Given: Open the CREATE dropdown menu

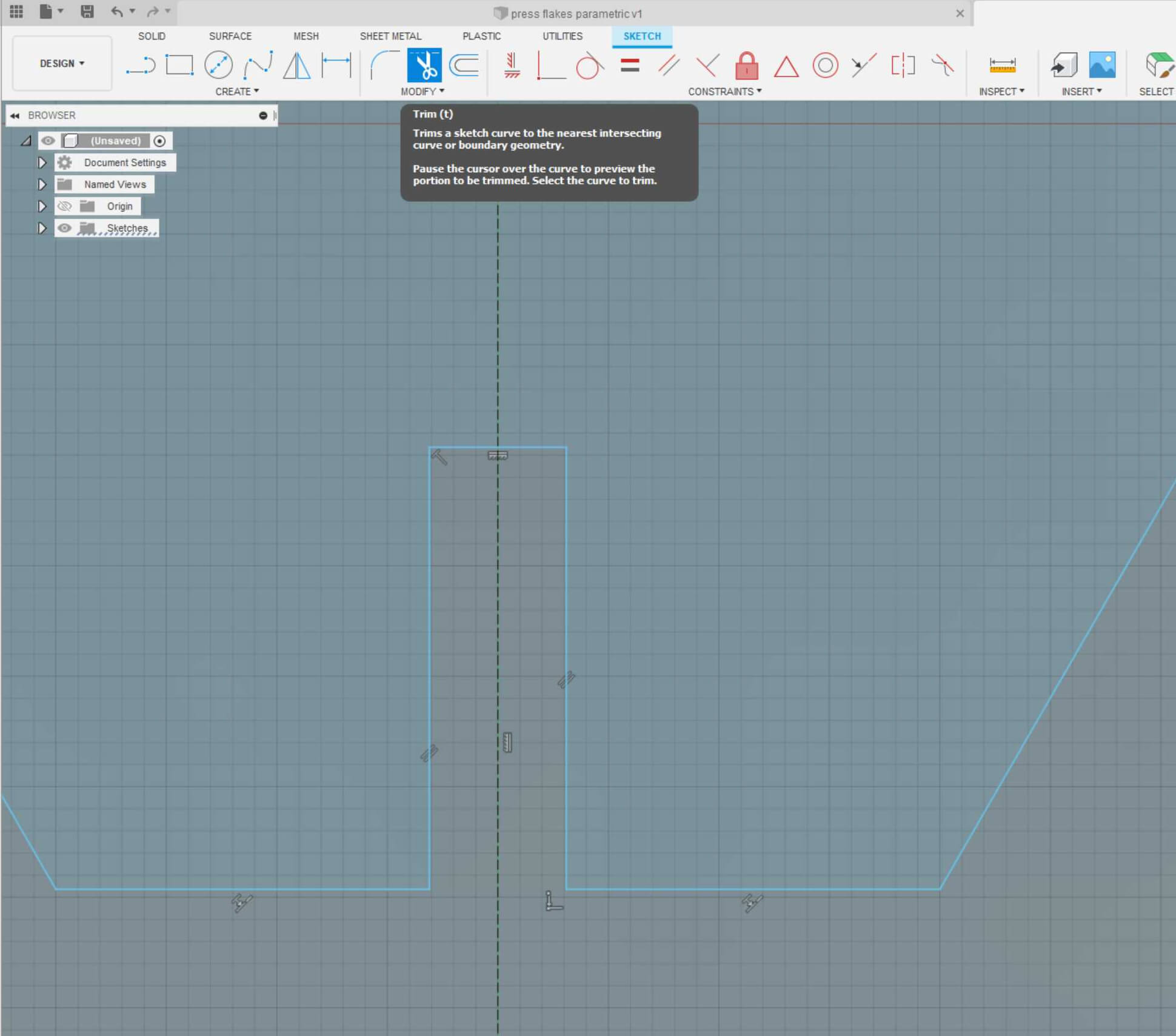Looking at the screenshot, I should pyautogui.click(x=237, y=92).
